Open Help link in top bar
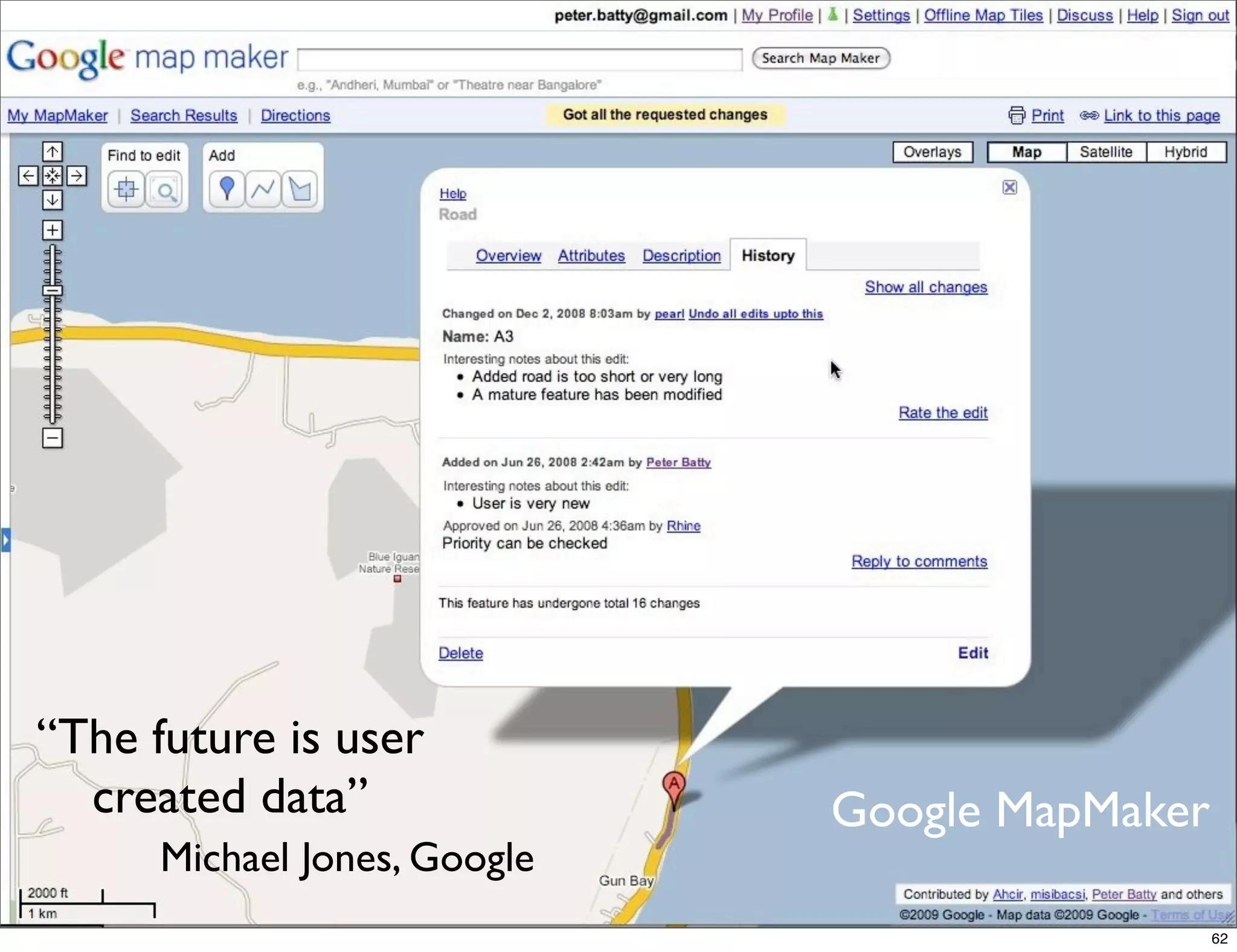Image resolution: width=1237 pixels, height=952 pixels. pyautogui.click(x=1143, y=15)
